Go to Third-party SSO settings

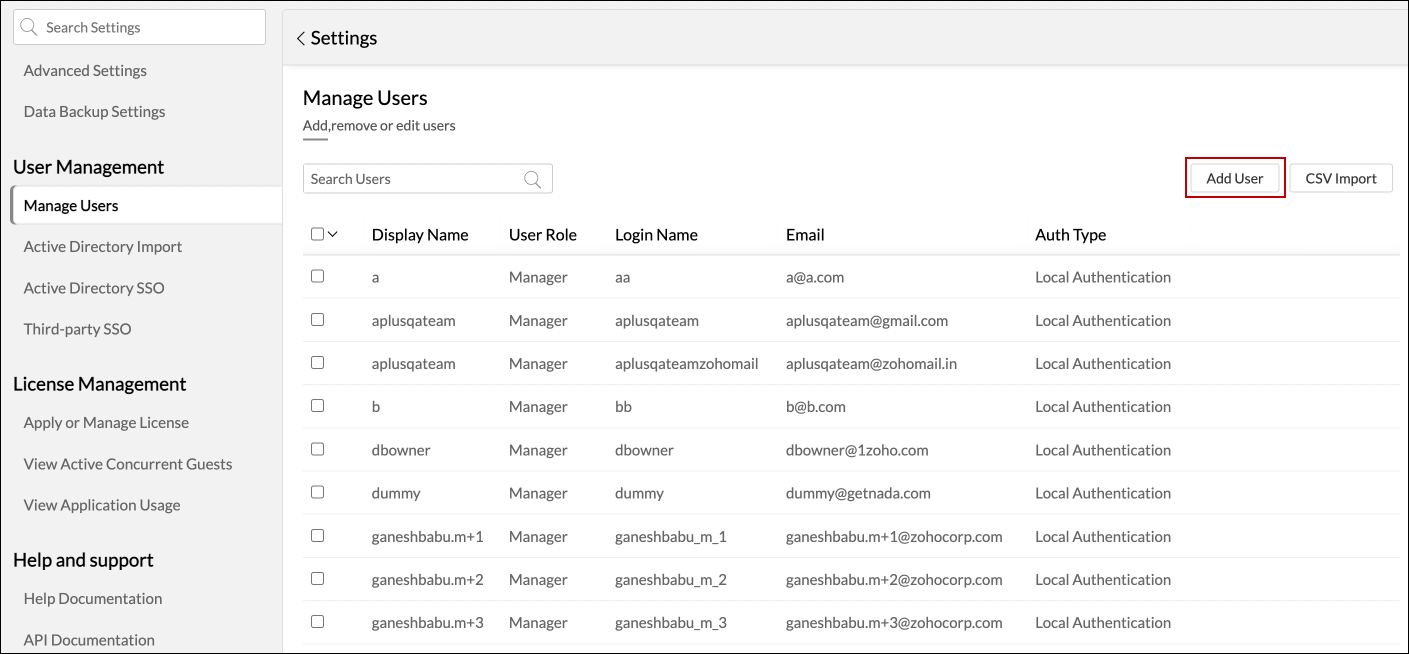point(77,329)
